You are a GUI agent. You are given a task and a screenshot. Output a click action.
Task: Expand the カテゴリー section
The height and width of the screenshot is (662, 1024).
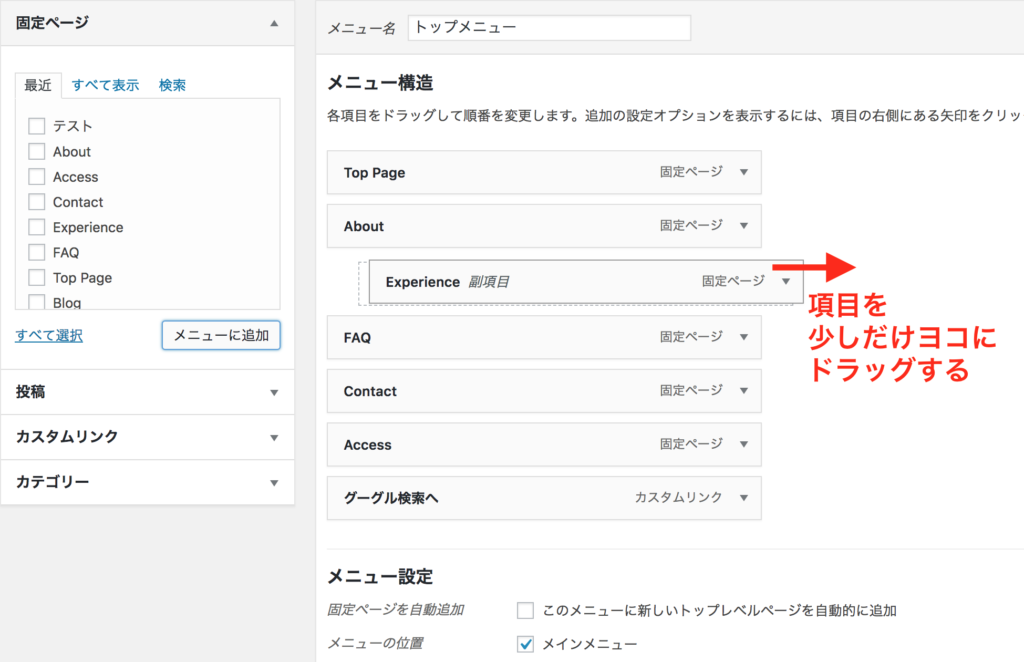pyautogui.click(x=274, y=483)
